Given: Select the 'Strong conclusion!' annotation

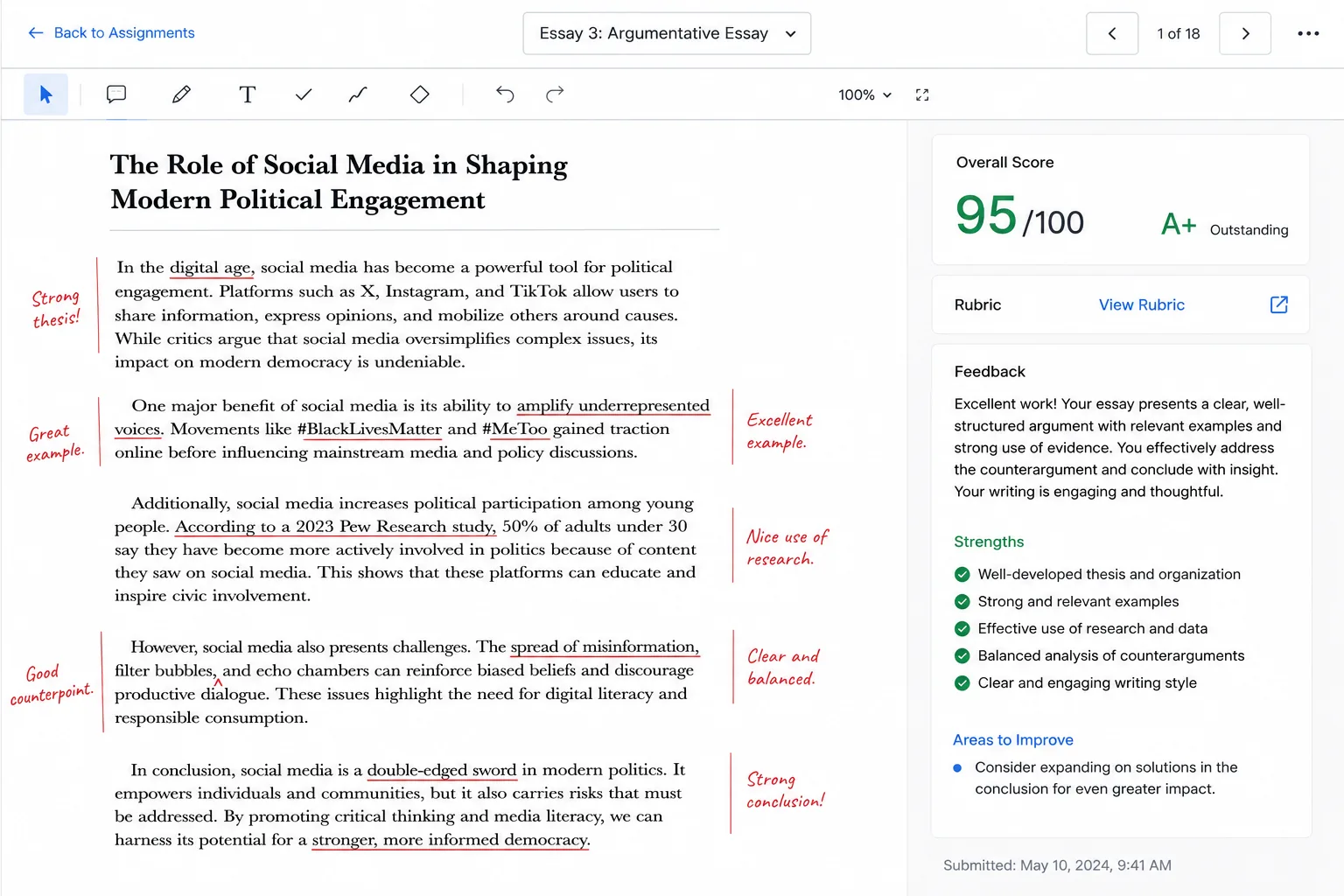Looking at the screenshot, I should 785,789.
